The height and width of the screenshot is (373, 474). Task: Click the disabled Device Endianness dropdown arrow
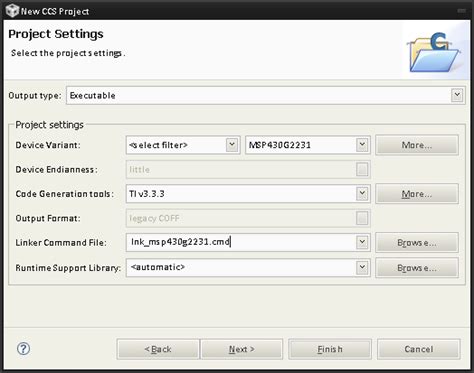(x=362, y=169)
